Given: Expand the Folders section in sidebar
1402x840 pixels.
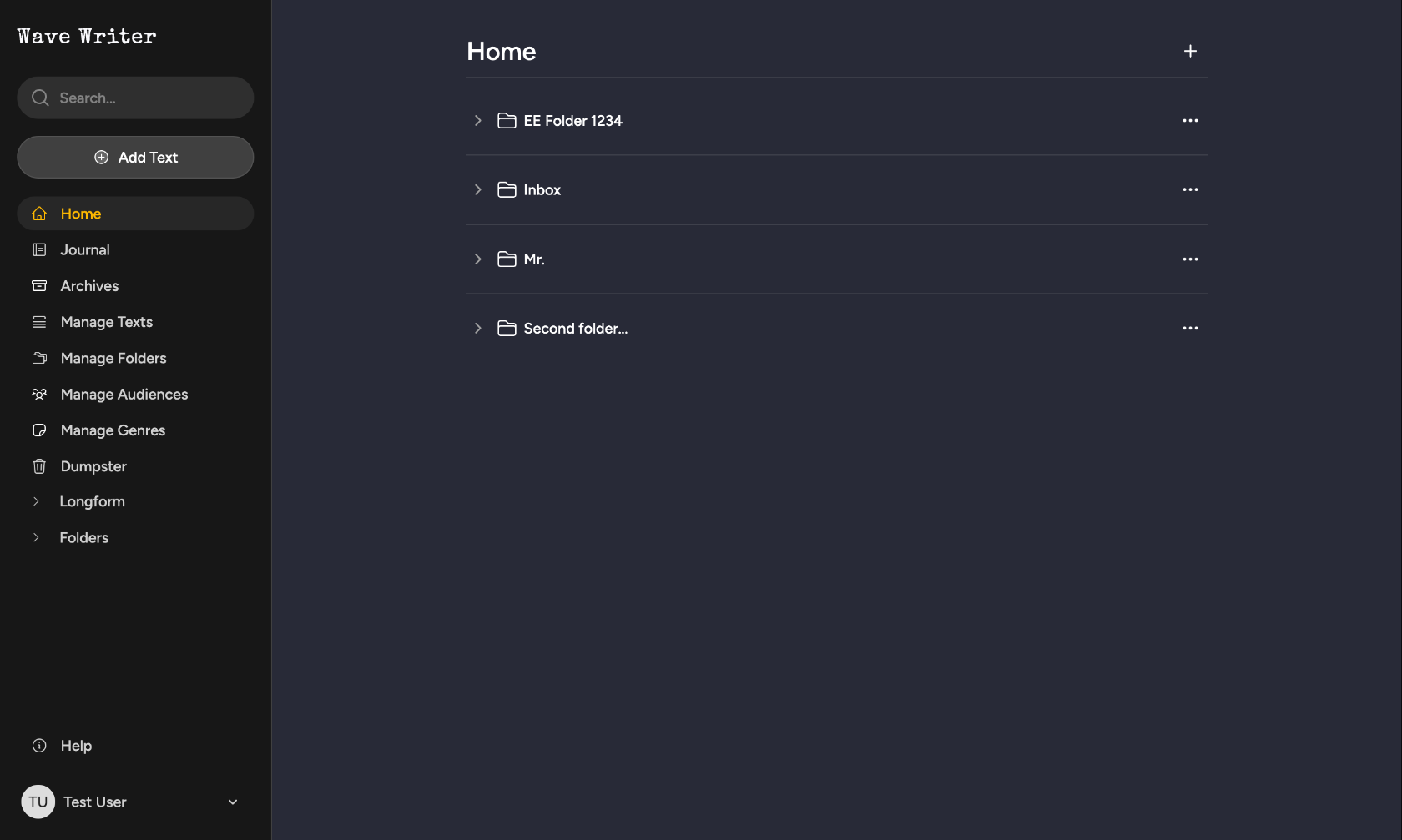Looking at the screenshot, I should [36, 538].
